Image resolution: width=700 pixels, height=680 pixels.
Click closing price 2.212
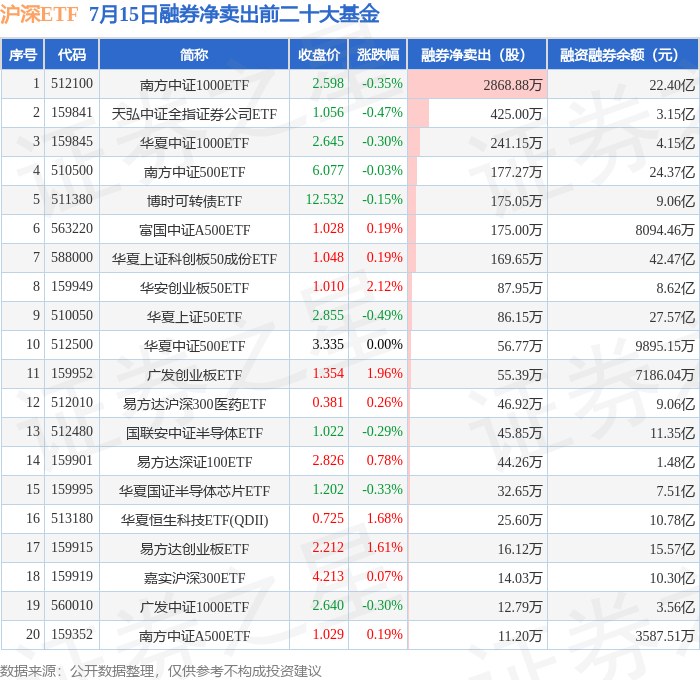pos(328,548)
